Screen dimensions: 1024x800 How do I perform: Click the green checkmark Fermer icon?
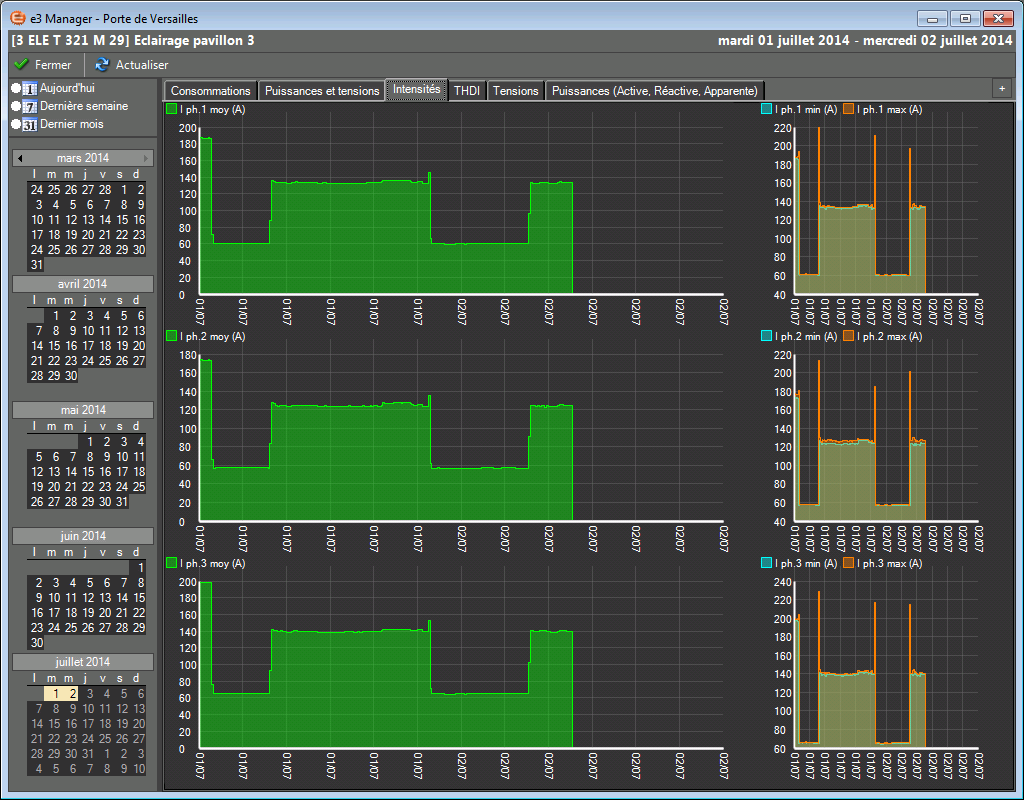point(19,65)
